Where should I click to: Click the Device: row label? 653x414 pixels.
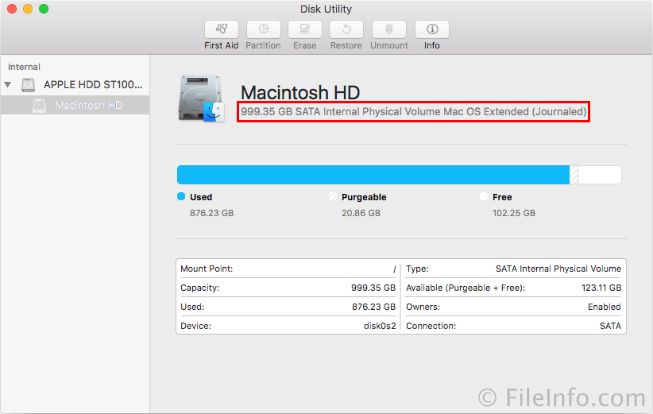pyautogui.click(x=196, y=326)
